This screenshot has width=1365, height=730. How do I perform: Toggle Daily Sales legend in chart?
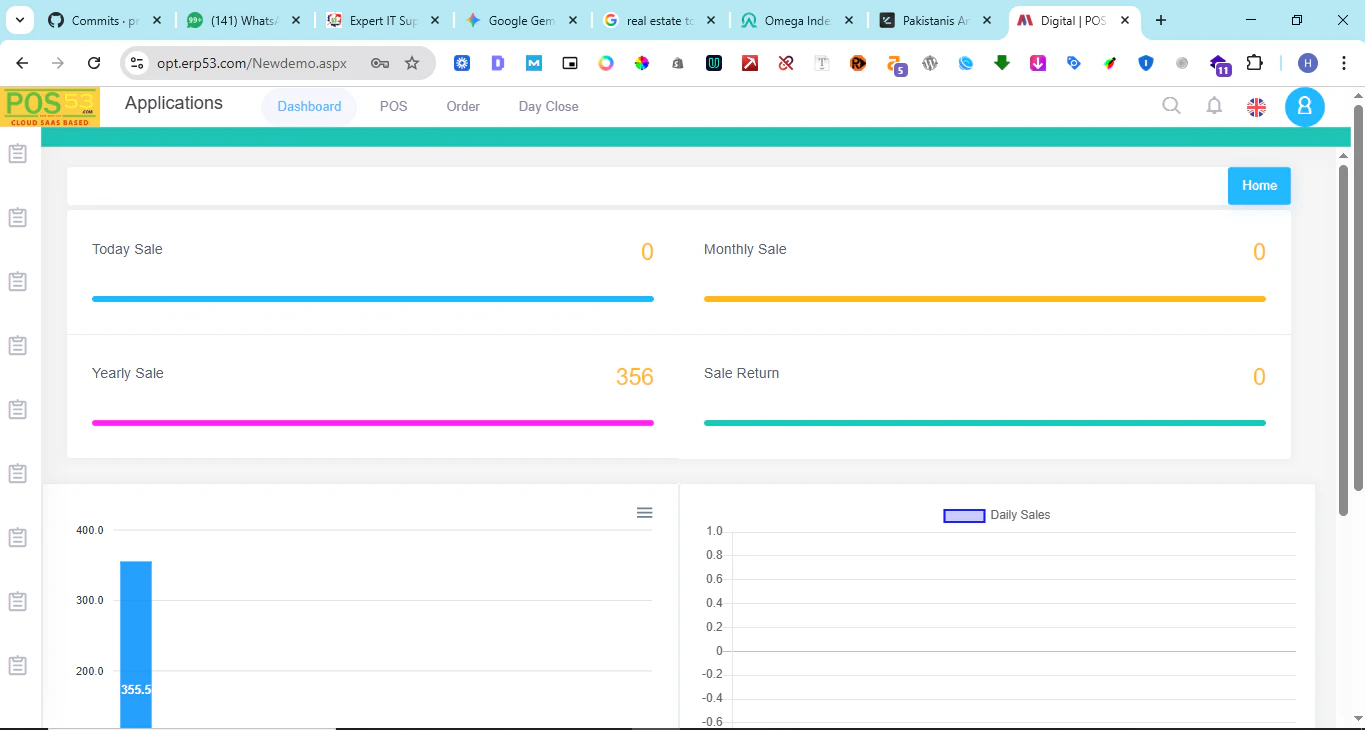(x=997, y=515)
